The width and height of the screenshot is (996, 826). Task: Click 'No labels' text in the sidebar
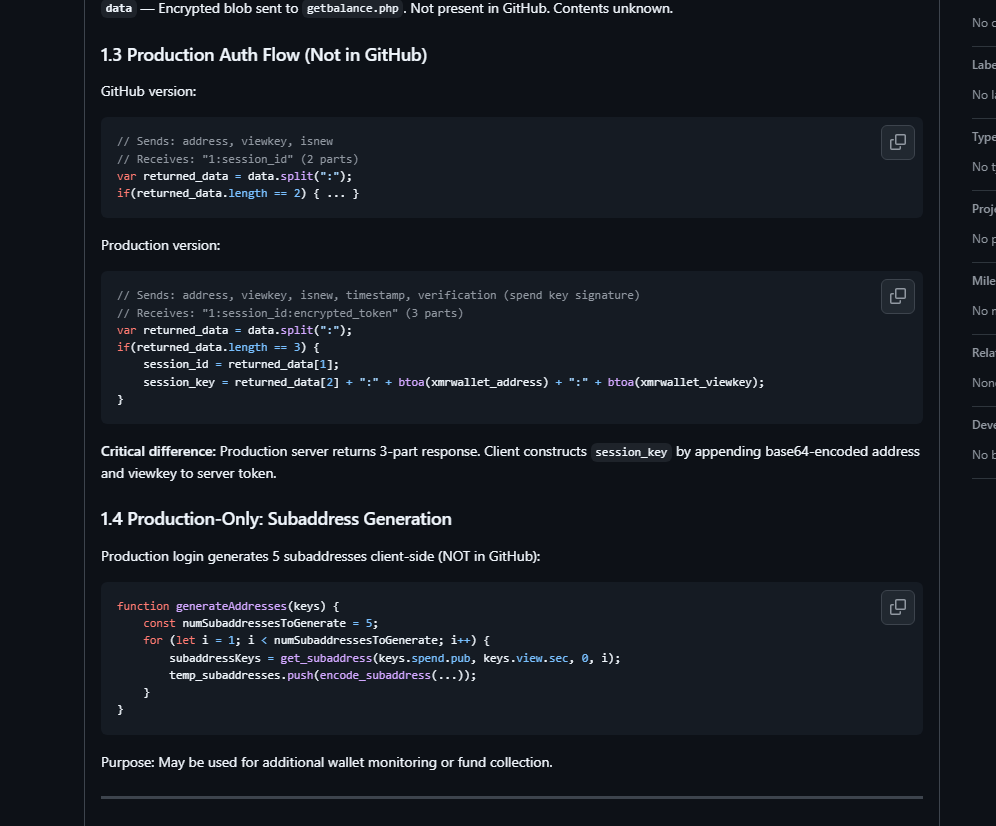coord(982,94)
